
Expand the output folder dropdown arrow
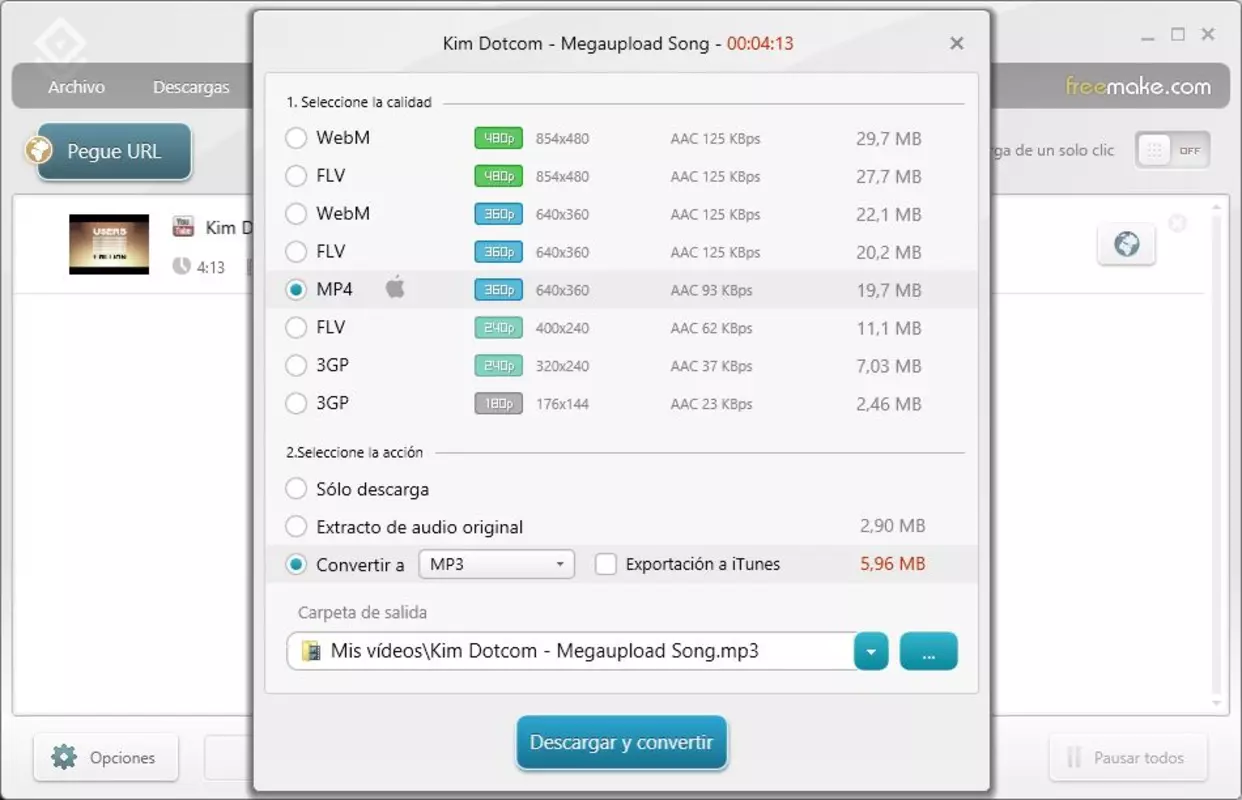coord(871,651)
